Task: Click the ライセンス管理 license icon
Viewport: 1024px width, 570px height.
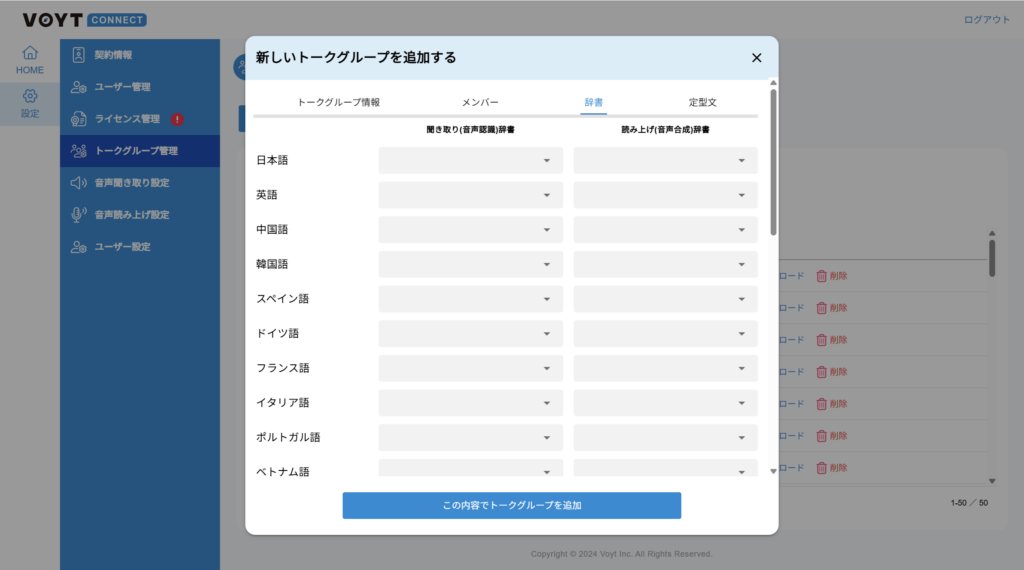Action: (79, 119)
